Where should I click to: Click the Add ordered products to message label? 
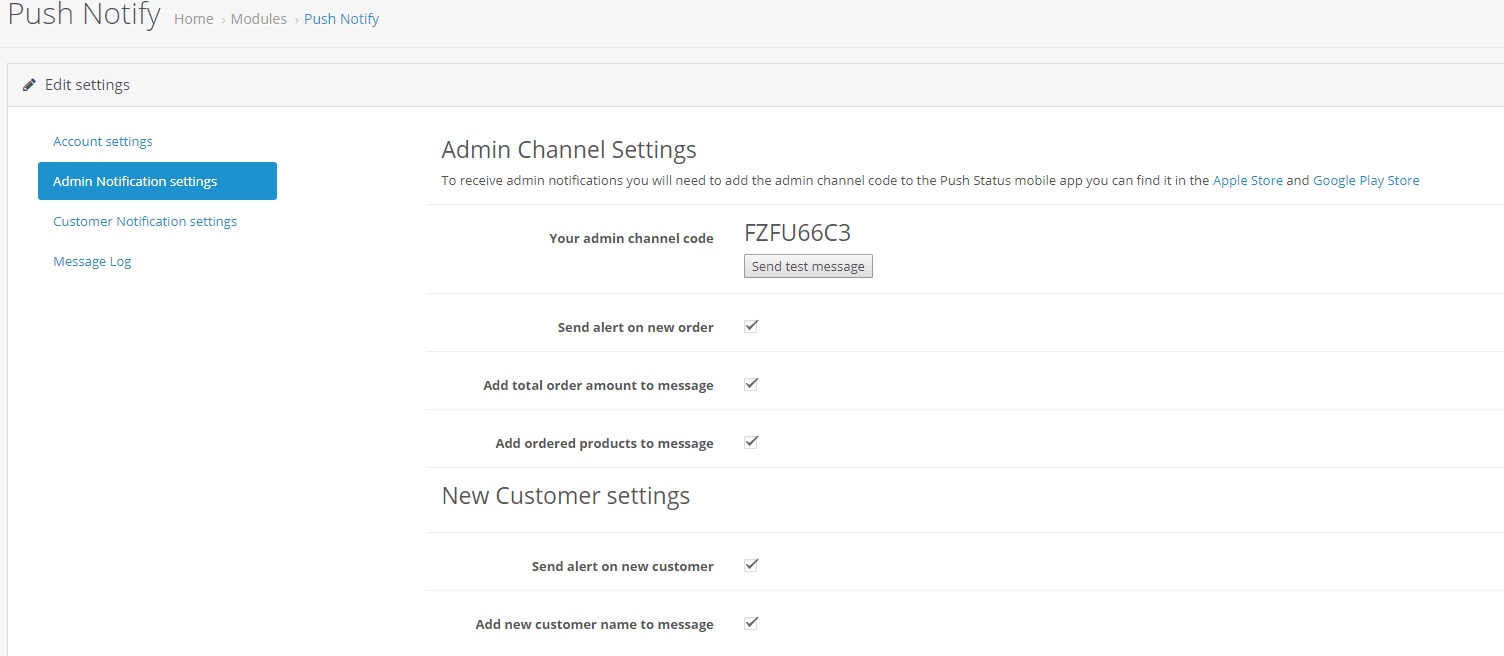tap(605, 444)
